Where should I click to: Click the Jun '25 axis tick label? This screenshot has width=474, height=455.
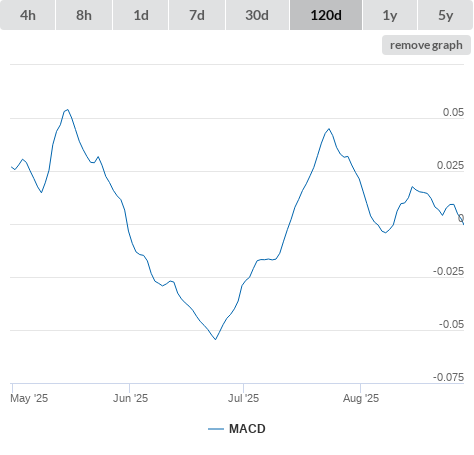pyautogui.click(x=130, y=398)
